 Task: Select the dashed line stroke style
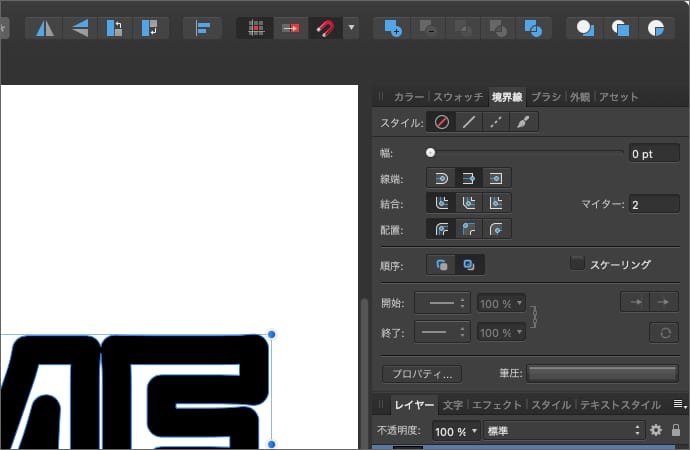click(496, 123)
